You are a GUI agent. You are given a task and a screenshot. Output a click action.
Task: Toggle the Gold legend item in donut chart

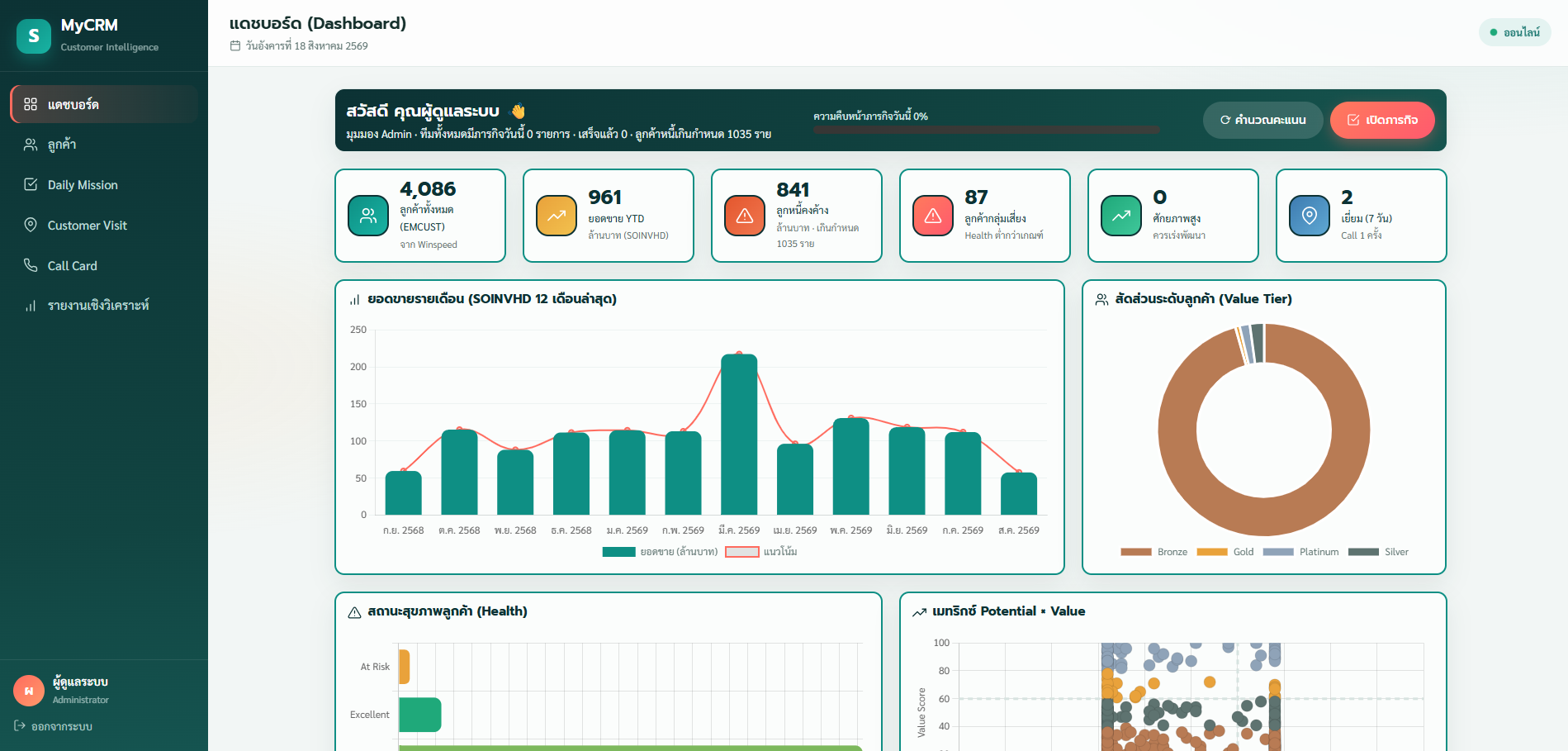1225,552
